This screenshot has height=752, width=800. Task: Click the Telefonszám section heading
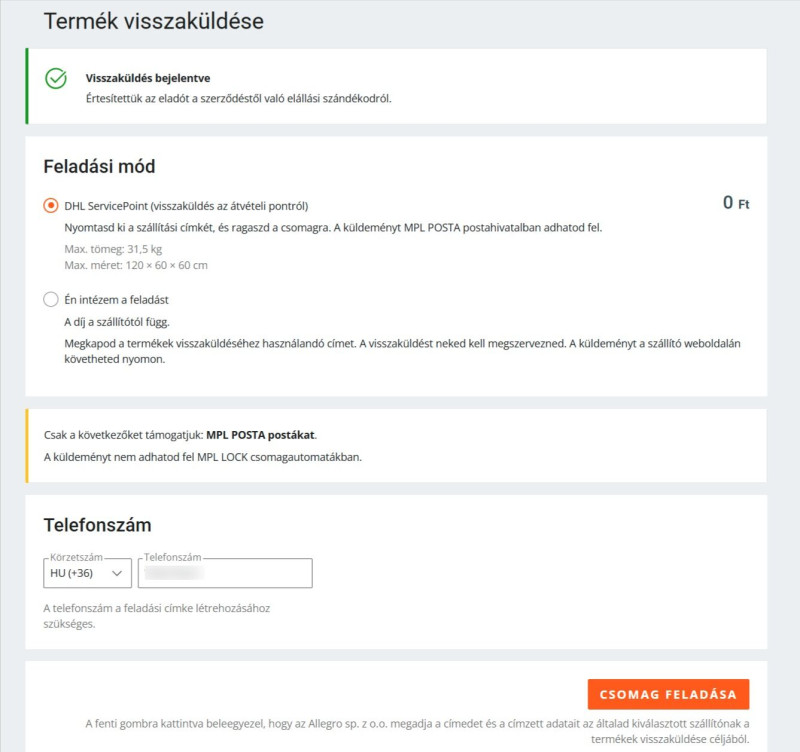97,525
